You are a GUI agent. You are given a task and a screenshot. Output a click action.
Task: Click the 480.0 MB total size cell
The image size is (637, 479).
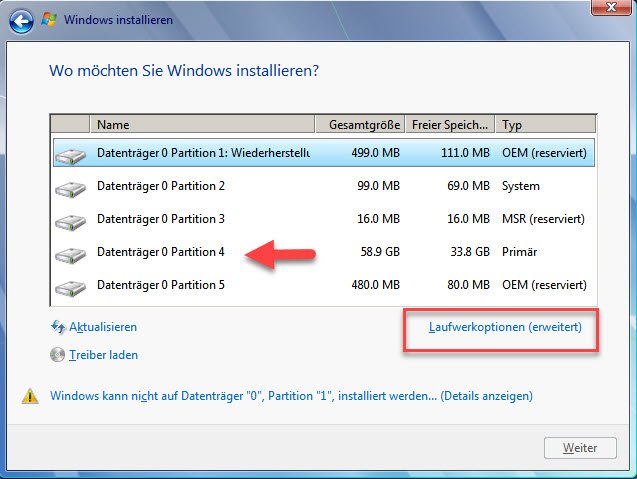[x=376, y=285]
